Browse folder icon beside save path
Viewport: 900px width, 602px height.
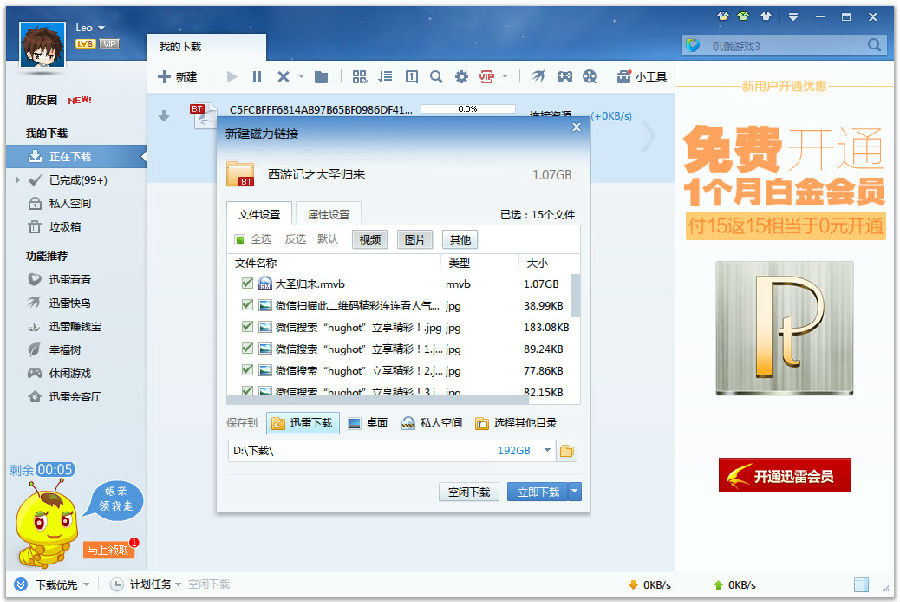tap(567, 451)
